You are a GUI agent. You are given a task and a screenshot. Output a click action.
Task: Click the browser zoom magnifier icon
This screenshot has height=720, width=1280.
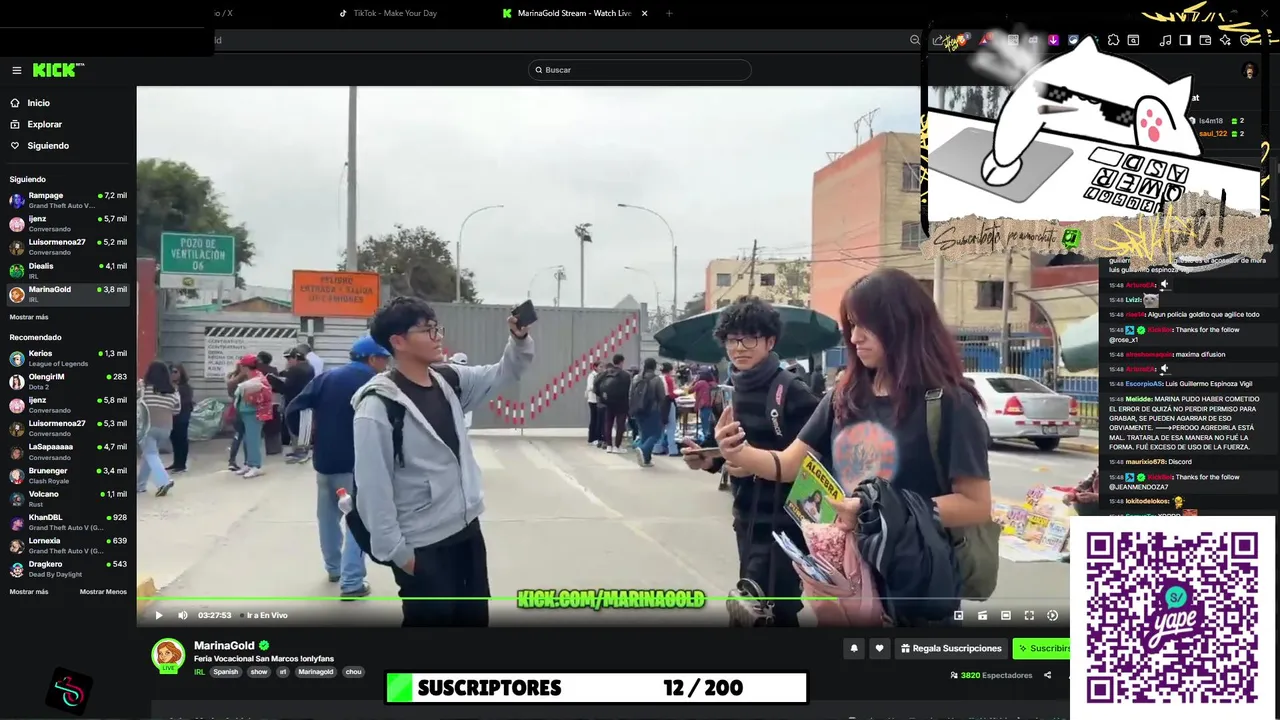point(914,40)
